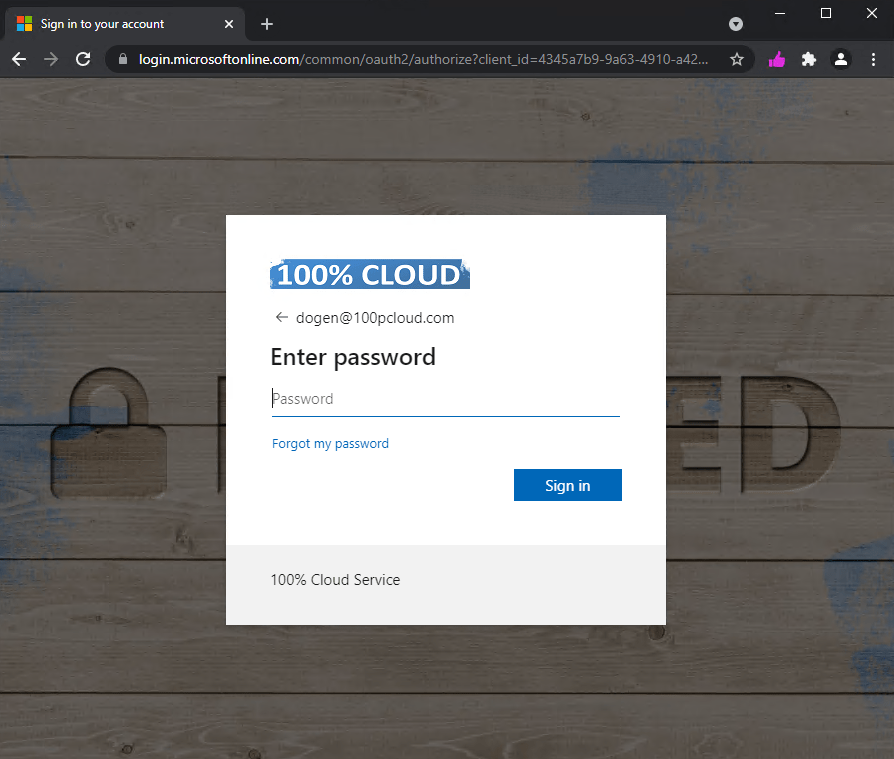894x759 pixels.
Task: Maximize the Chrome browser window
Action: click(826, 13)
